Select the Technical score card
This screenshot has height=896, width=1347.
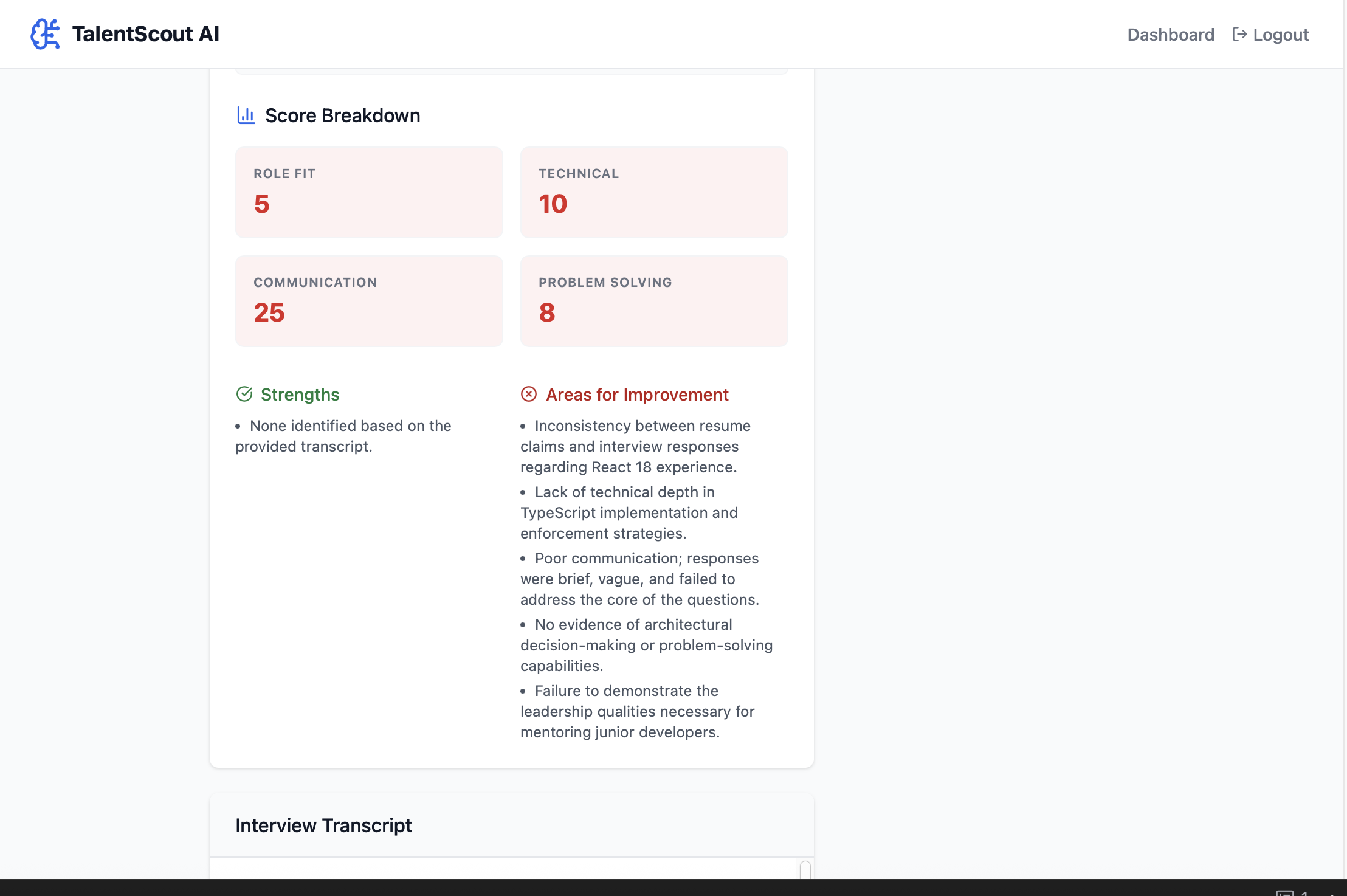tap(654, 192)
